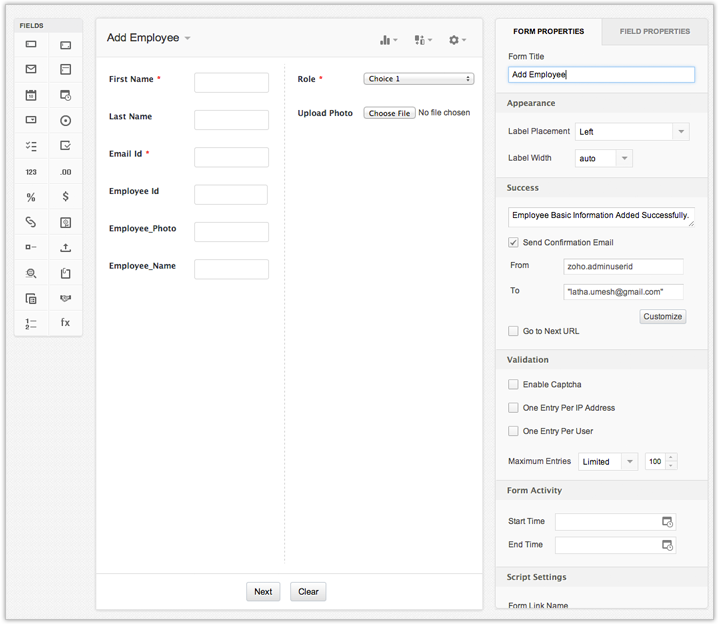Screen dimensions: 719x626
Task: Select the File upload field icon
Action: coord(65,247)
